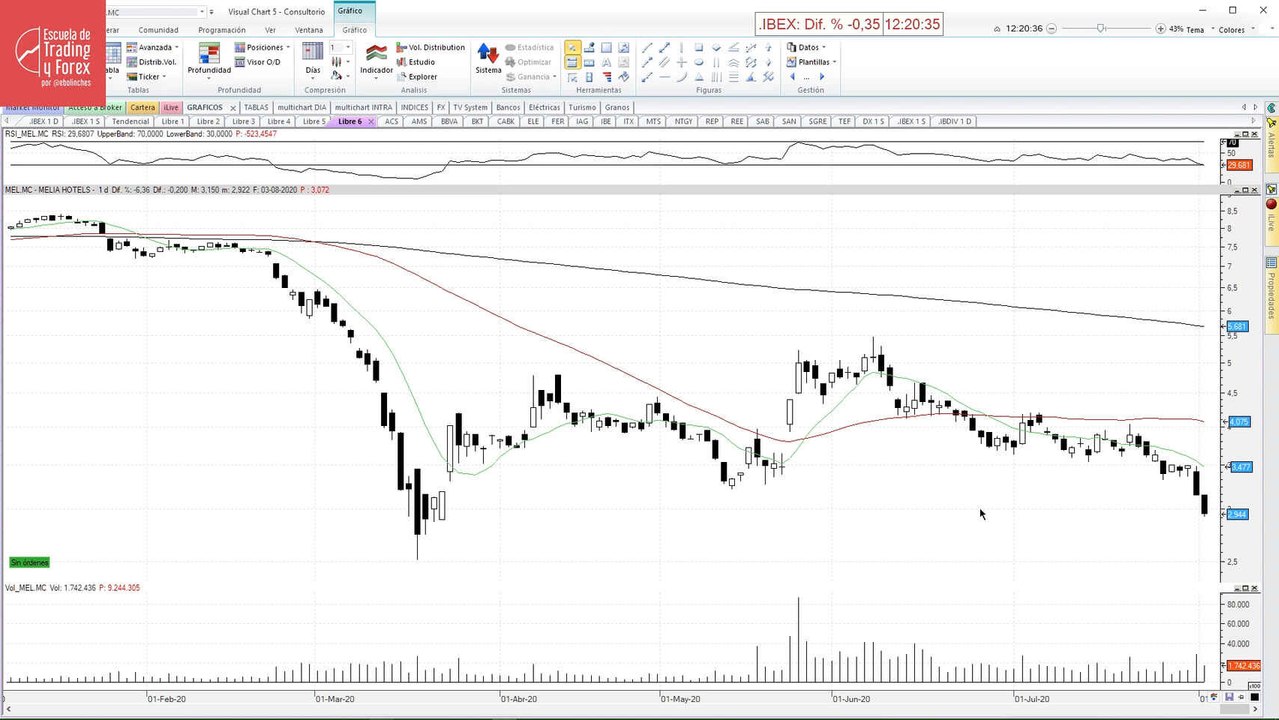Launch the Explorer analysis tool
Screen dimensions: 1279x720
[x=416, y=76]
